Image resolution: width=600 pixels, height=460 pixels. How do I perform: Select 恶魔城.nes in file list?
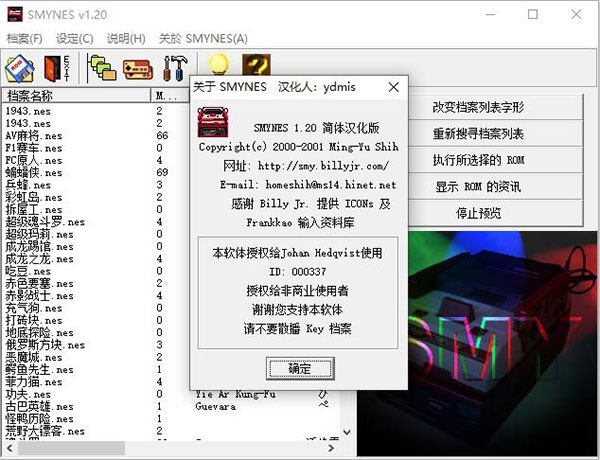pyautogui.click(x=34, y=357)
